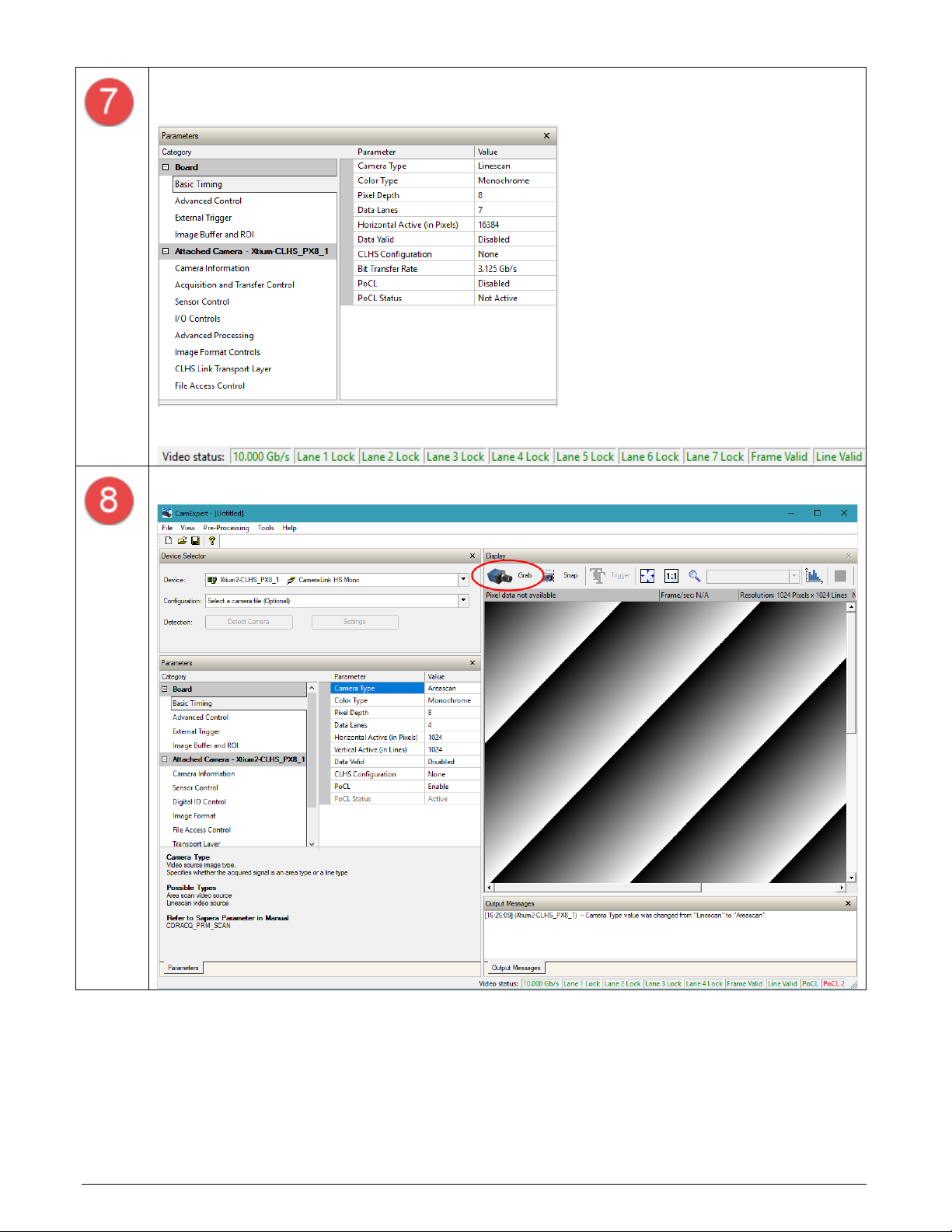Click the Bit Transfer Rate parameter
Screen dimensions: 952x1232
point(388,269)
